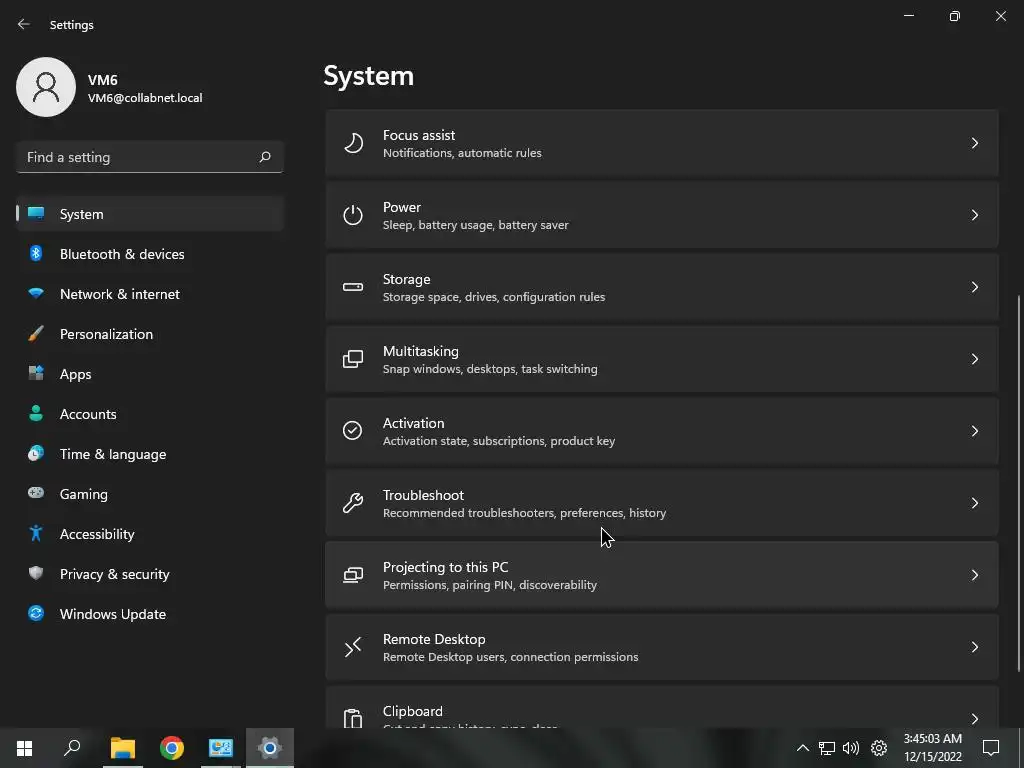
Task: Select Personalization category
Action: click(150, 334)
